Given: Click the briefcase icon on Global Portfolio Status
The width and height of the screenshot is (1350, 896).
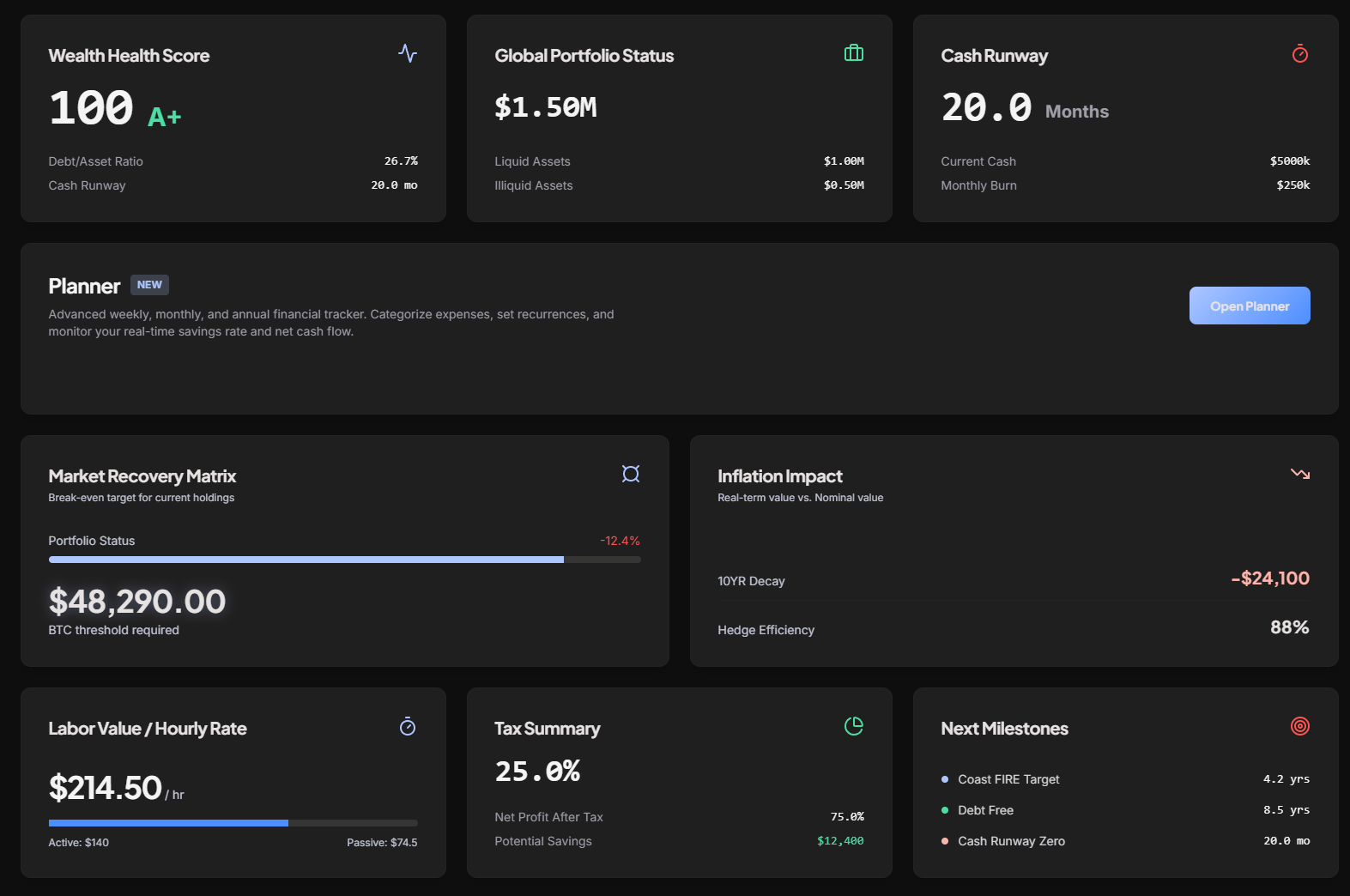Looking at the screenshot, I should pos(853,53).
